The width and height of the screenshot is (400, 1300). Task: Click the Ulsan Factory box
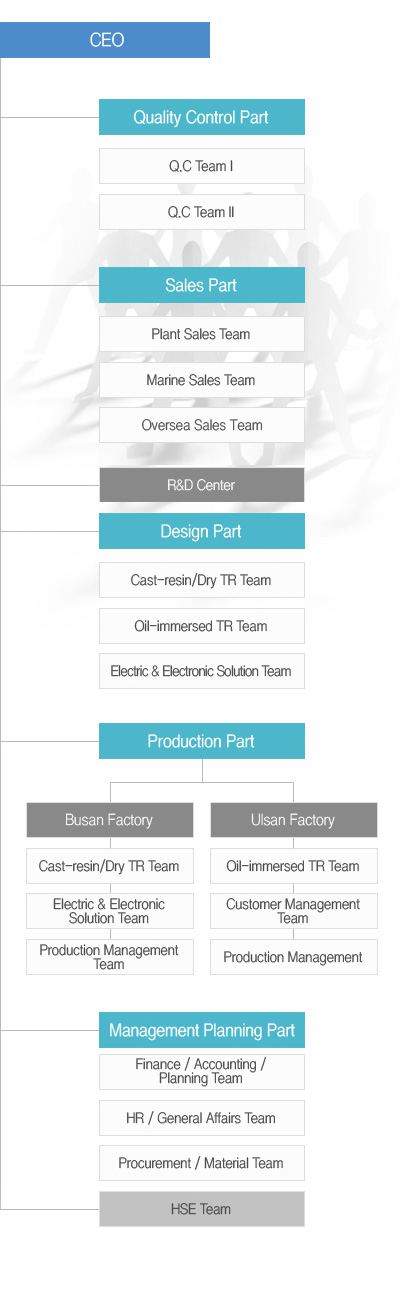click(x=293, y=820)
